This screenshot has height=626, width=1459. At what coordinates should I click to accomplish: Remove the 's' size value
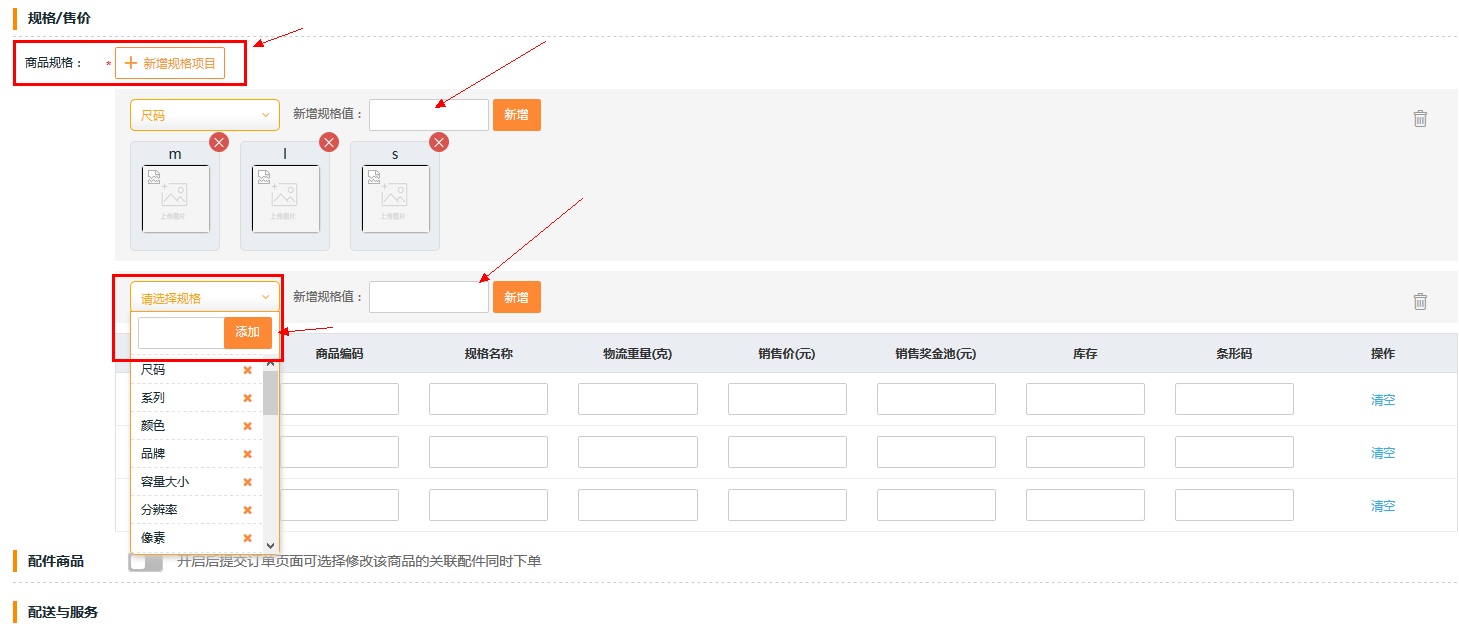click(439, 142)
